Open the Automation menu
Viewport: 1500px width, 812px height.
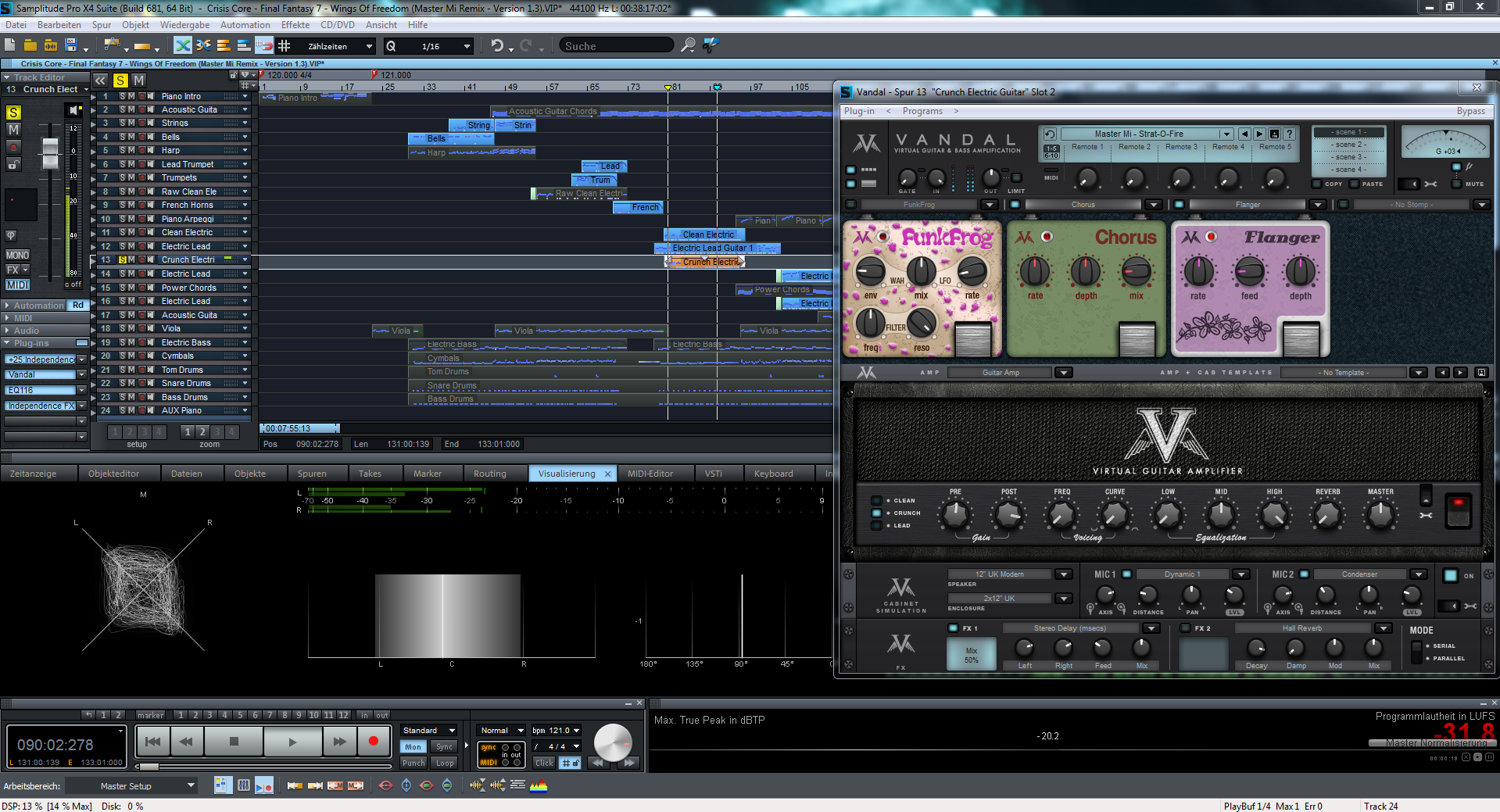pyautogui.click(x=245, y=25)
